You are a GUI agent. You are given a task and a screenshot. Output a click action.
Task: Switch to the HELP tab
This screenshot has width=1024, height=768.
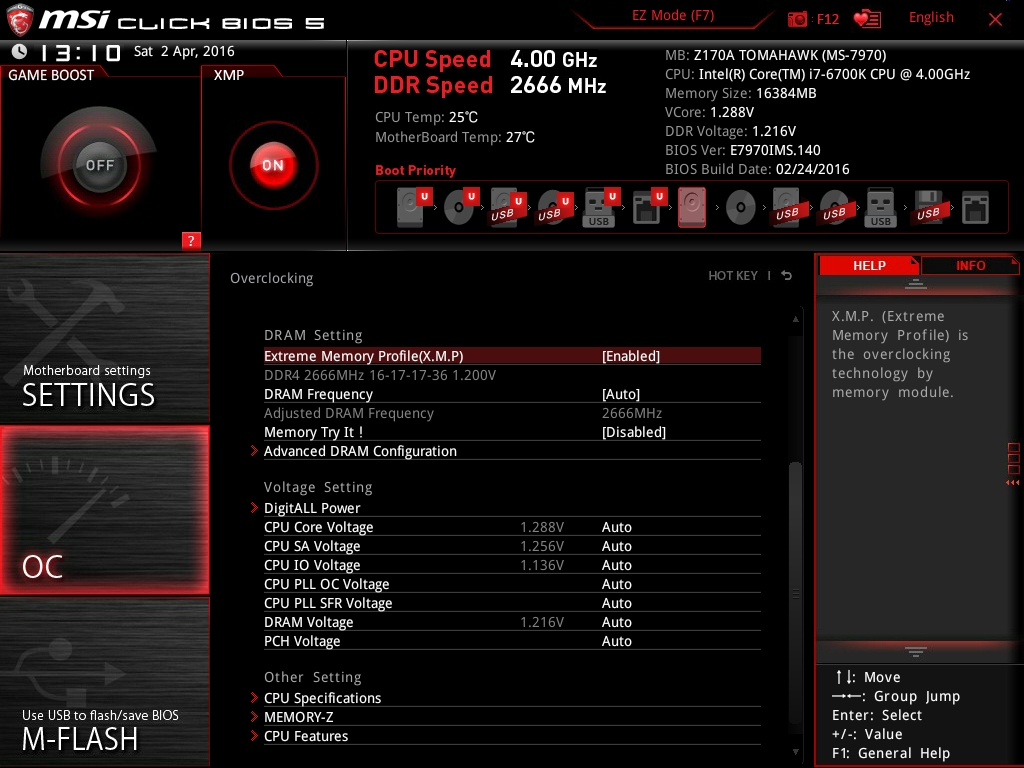click(x=869, y=265)
